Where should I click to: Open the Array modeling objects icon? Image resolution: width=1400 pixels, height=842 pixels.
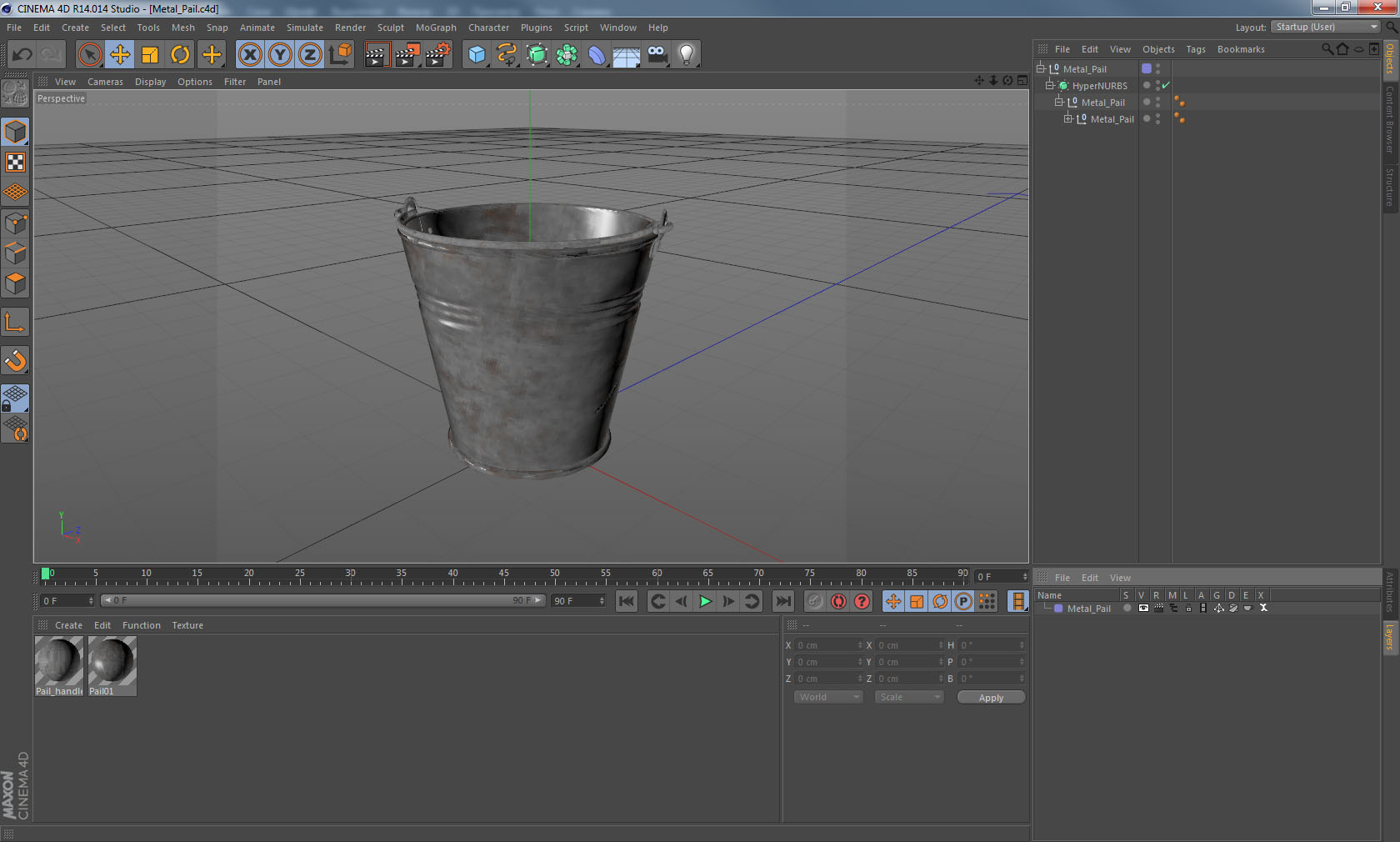tap(567, 55)
